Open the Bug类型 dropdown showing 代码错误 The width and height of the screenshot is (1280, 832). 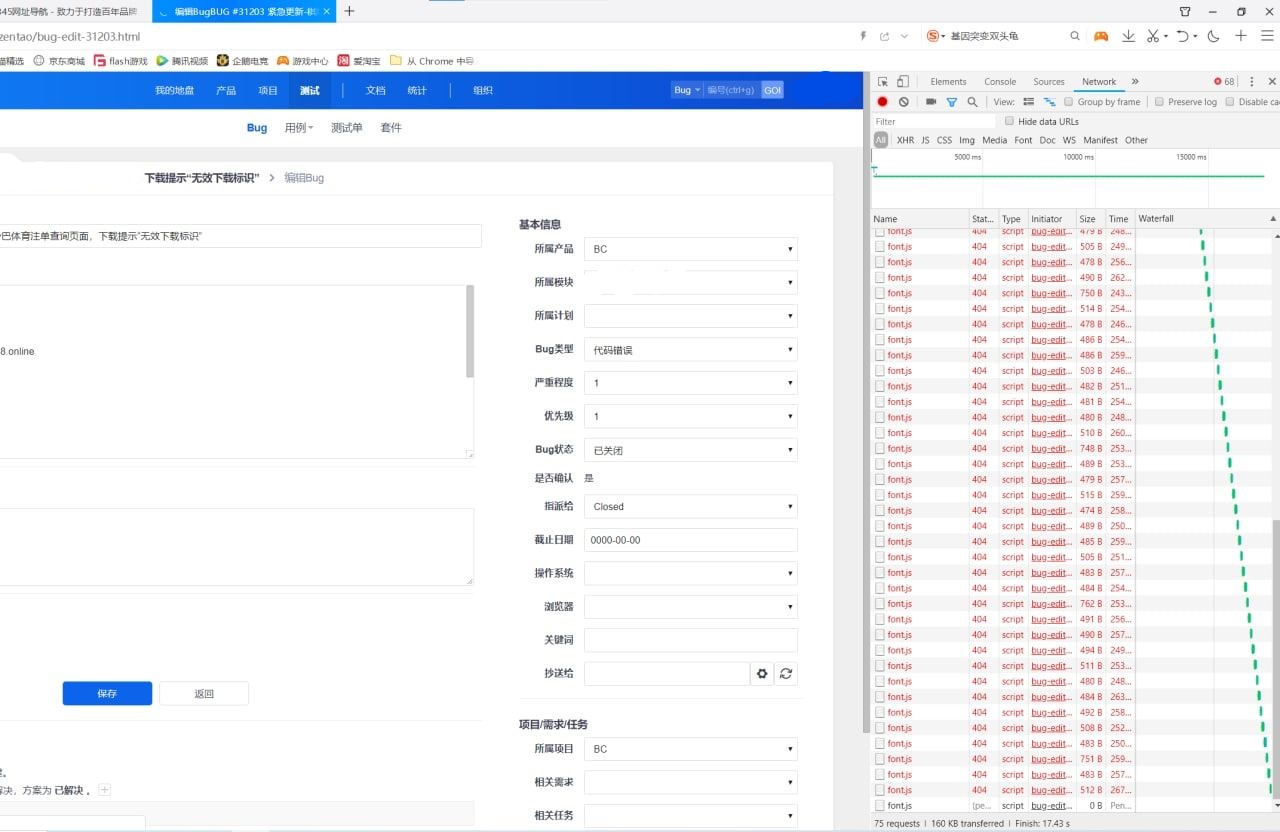click(691, 350)
